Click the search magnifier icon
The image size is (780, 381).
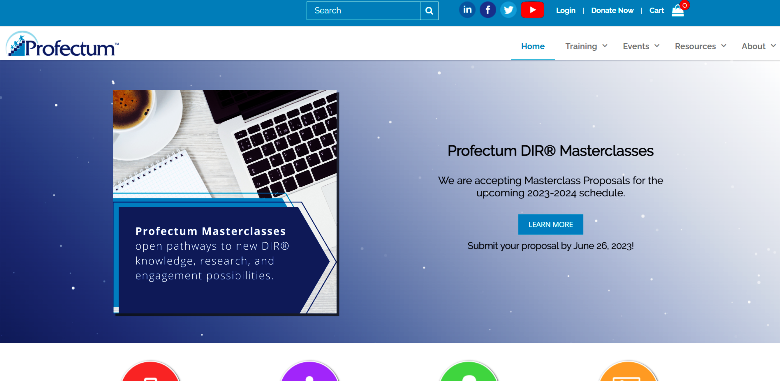pyautogui.click(x=429, y=10)
